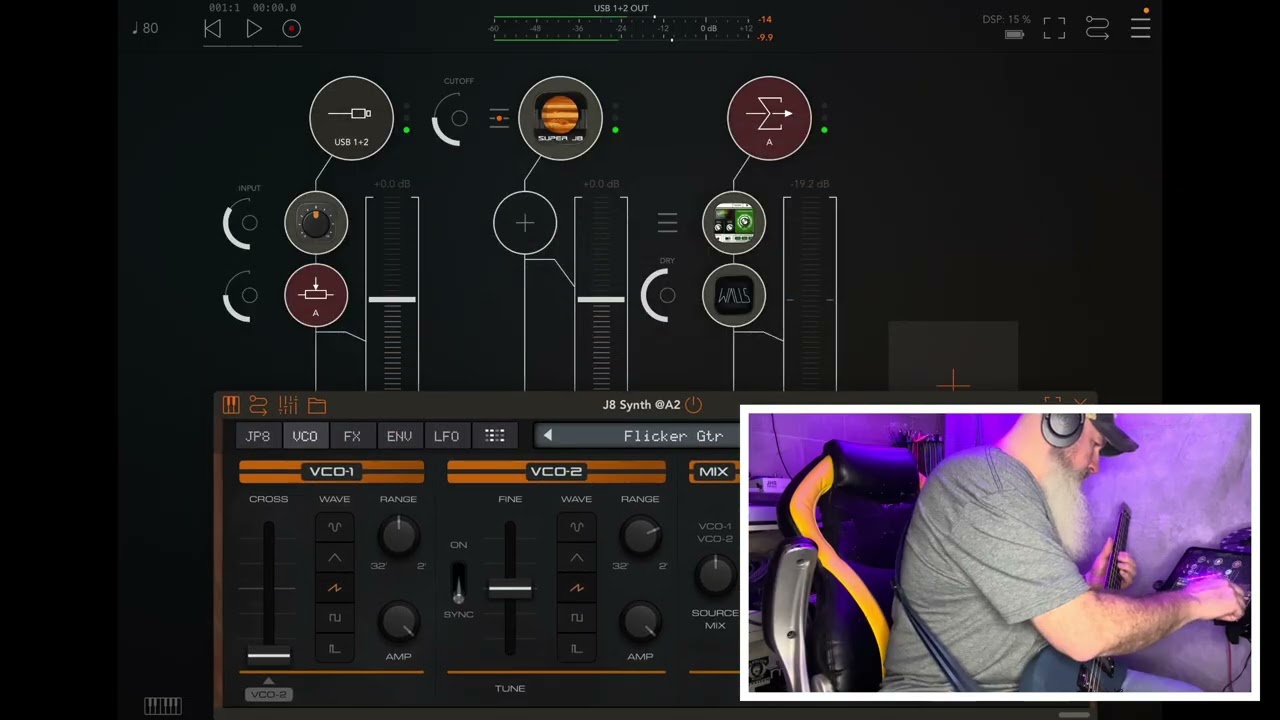Select square wave for VCO-2
This screenshot has width=1280, height=720.
click(576, 618)
